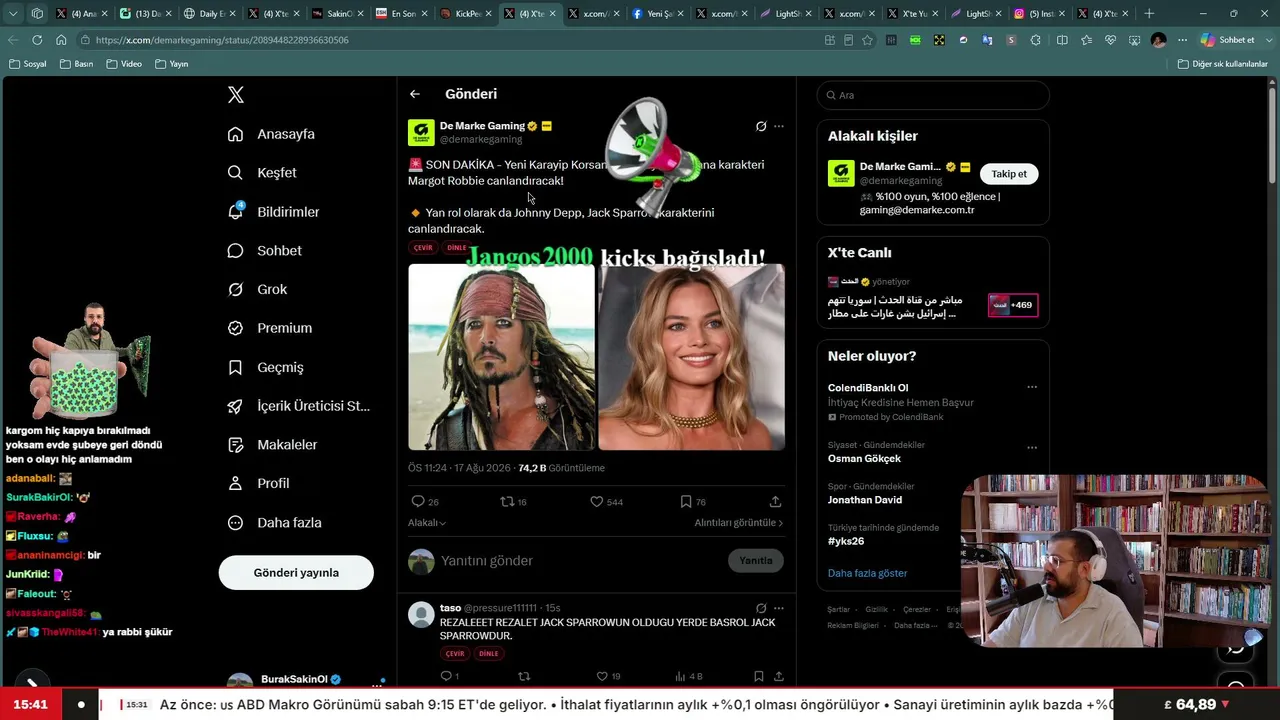The width and height of the screenshot is (1280, 720).
Task: Switch to the Instagram browser tab
Action: 1038,14
